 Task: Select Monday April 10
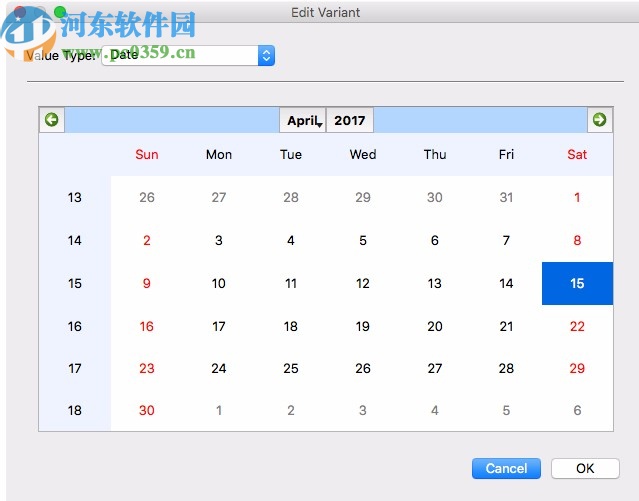tap(219, 283)
